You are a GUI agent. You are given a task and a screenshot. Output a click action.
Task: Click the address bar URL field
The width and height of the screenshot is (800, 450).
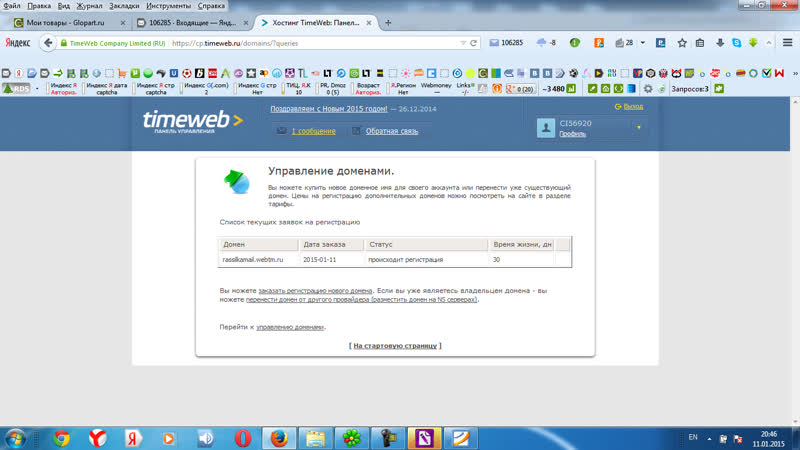[x=314, y=43]
